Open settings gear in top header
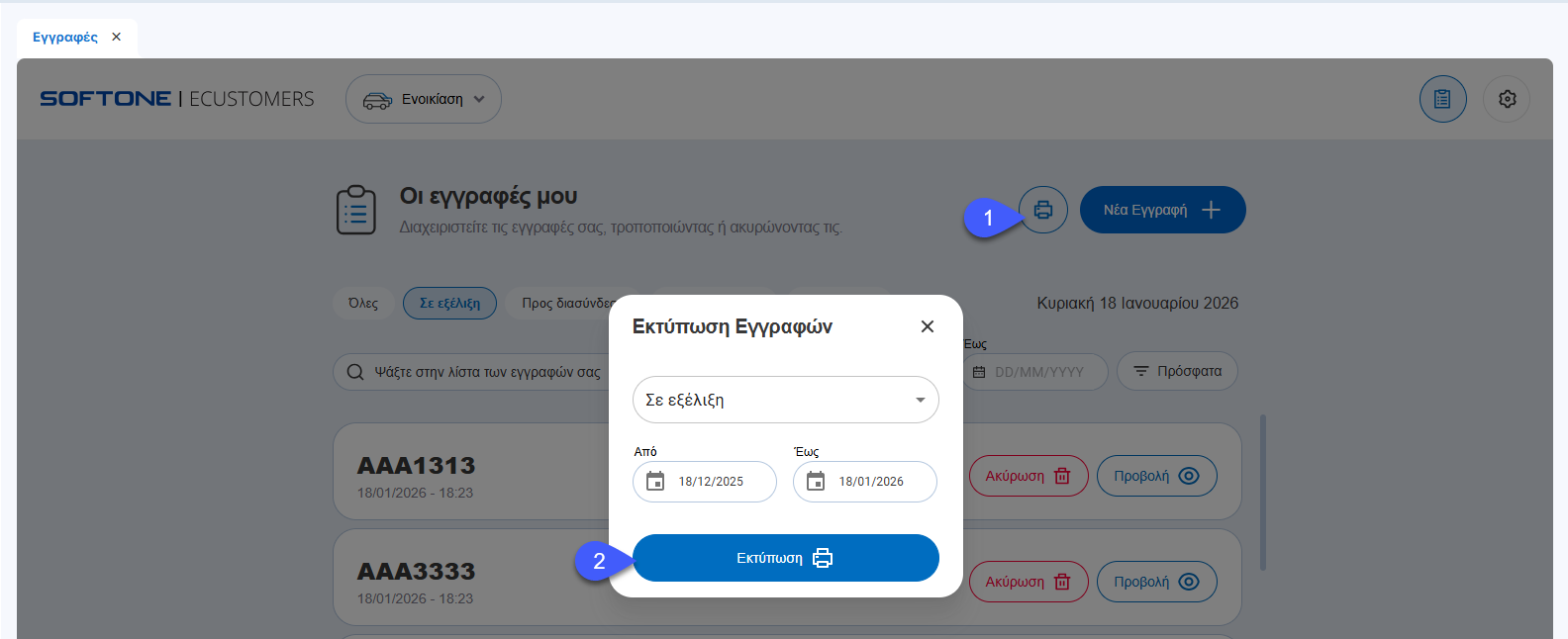 [x=1507, y=99]
